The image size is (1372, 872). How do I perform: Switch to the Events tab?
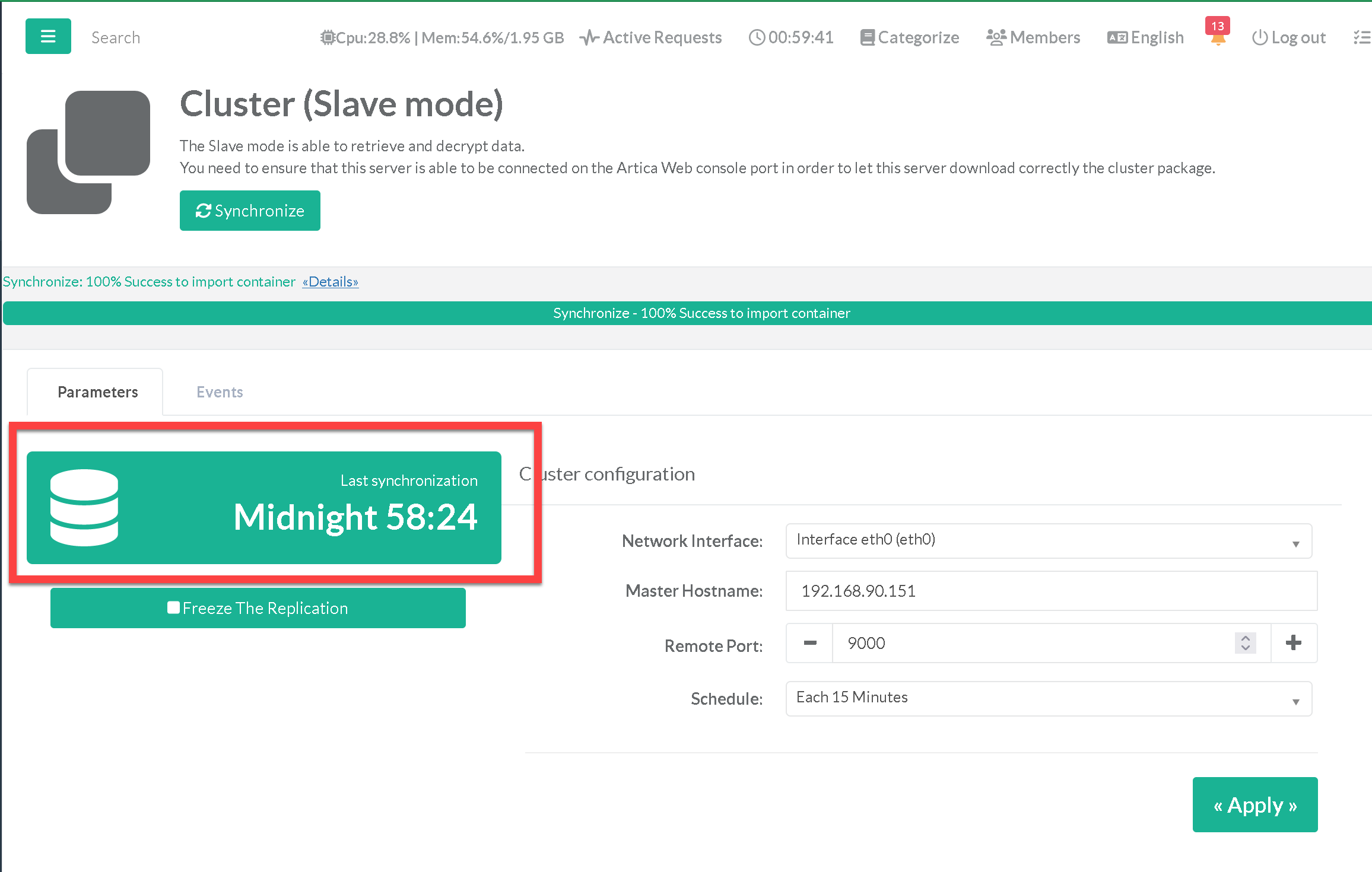(220, 392)
